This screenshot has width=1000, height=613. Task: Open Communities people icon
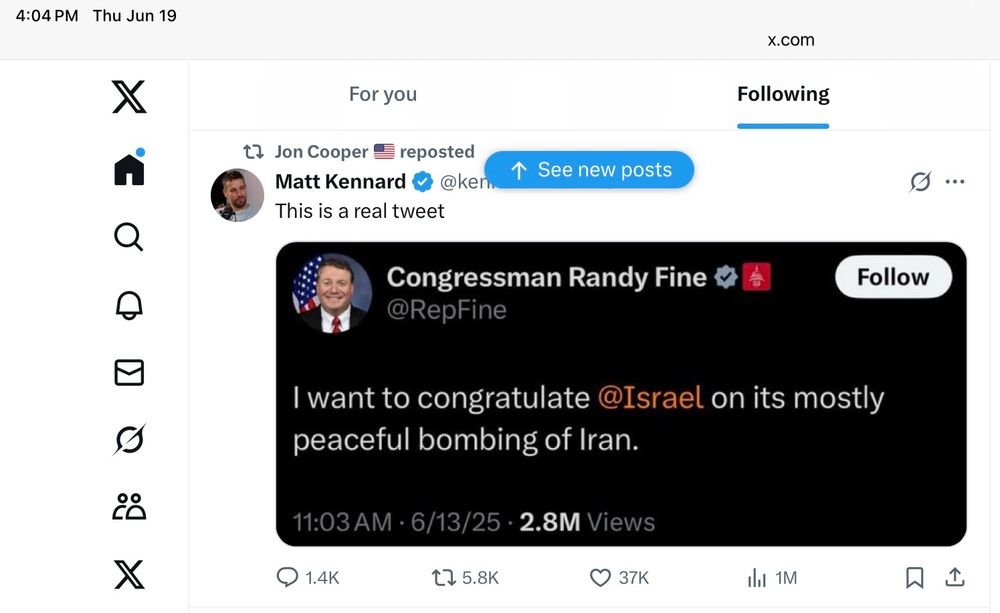coord(129,507)
